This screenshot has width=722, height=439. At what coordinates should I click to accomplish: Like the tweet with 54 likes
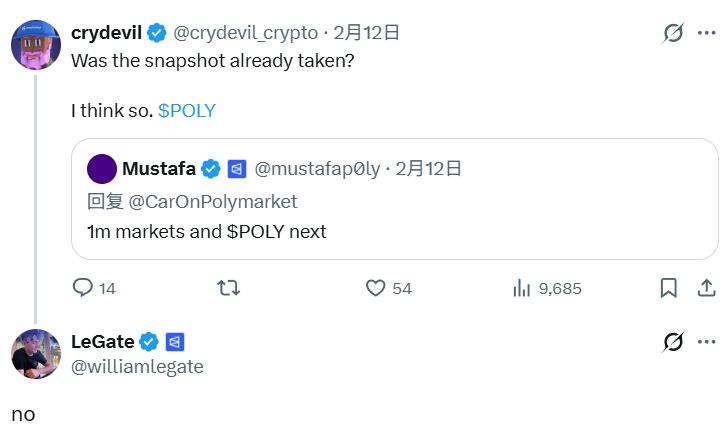(x=376, y=288)
